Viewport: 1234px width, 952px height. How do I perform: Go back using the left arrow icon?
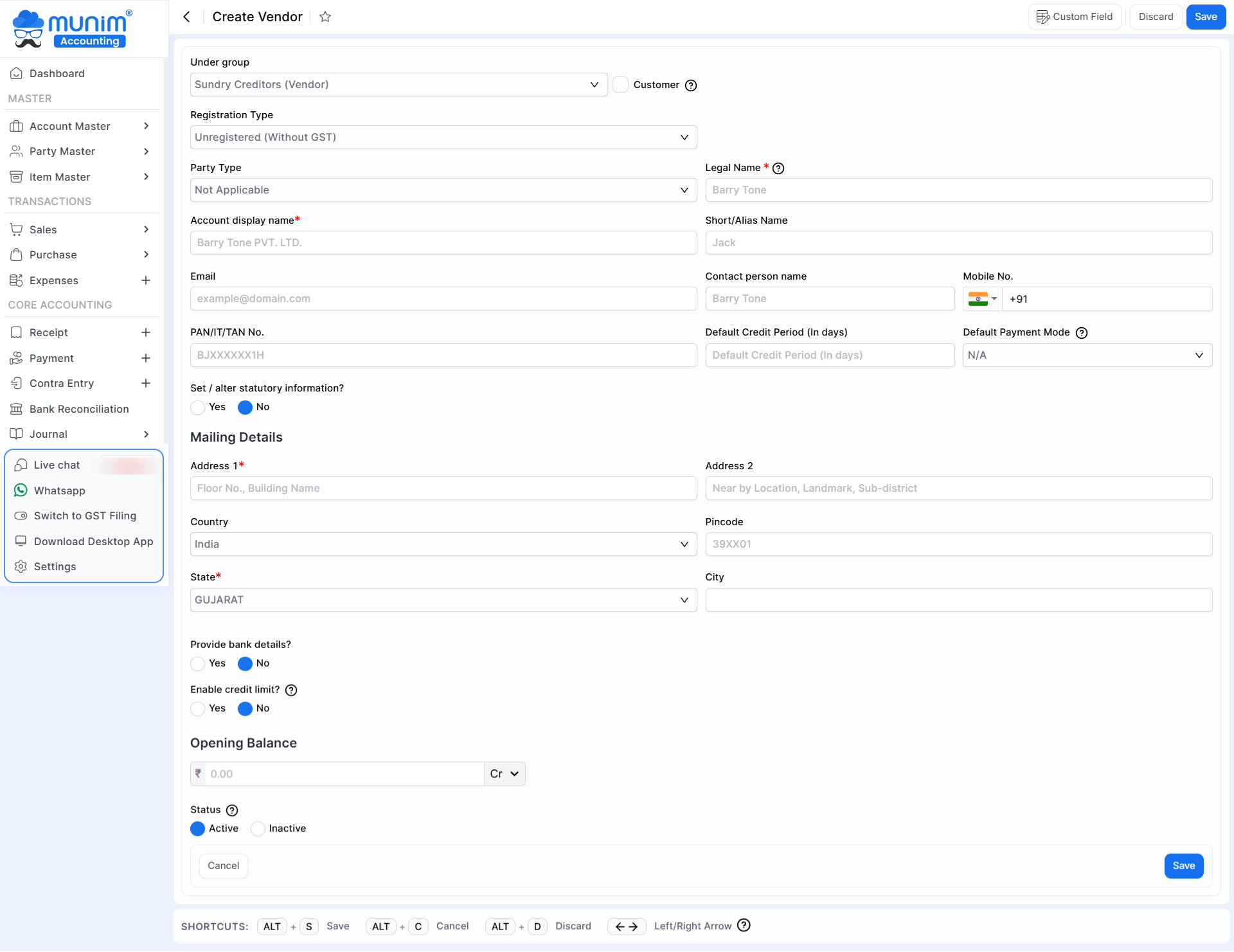(x=187, y=17)
